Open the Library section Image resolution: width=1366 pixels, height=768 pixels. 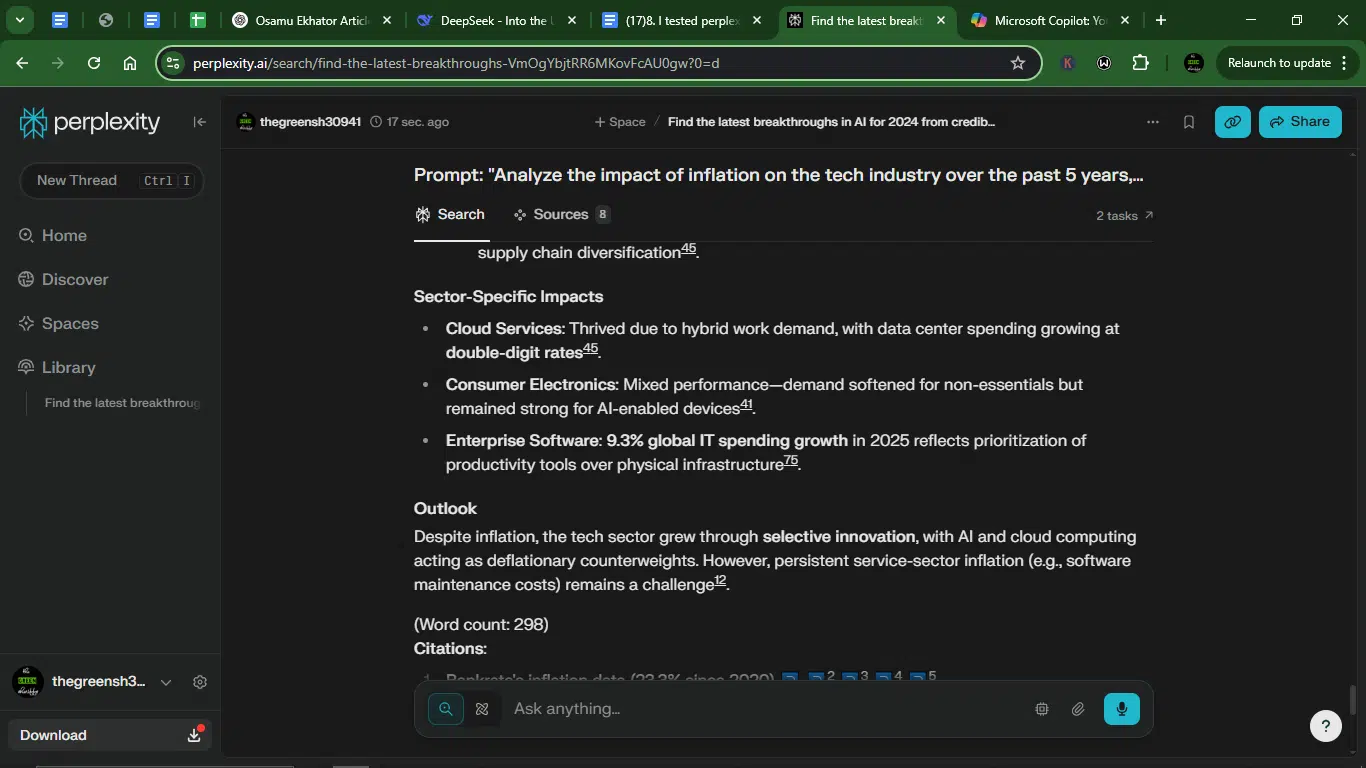[x=57, y=368]
